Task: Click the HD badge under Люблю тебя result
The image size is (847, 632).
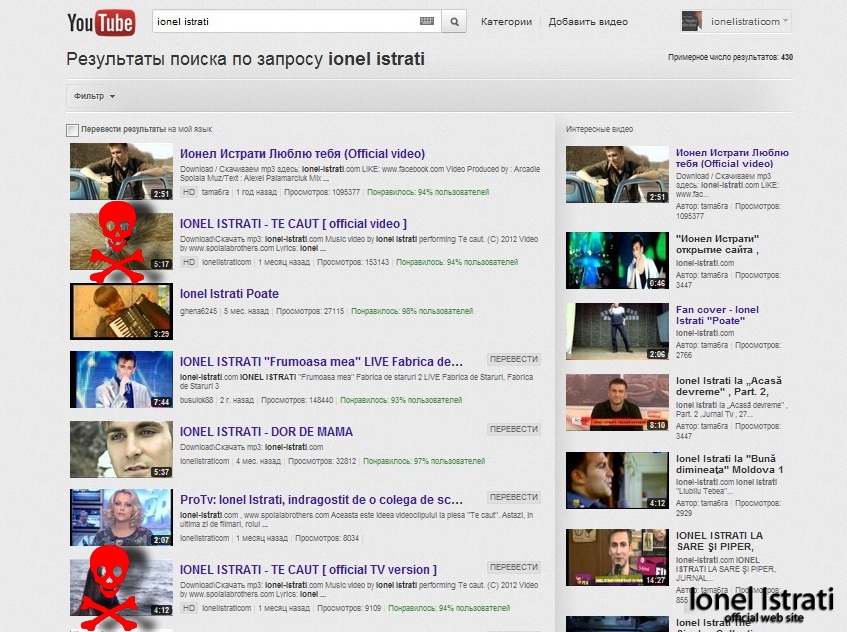Action: click(188, 191)
